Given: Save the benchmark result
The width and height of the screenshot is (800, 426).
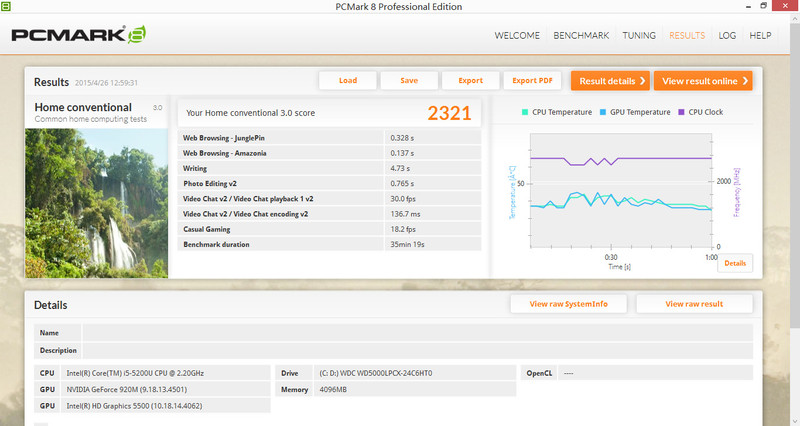Looking at the screenshot, I should tap(409, 81).
